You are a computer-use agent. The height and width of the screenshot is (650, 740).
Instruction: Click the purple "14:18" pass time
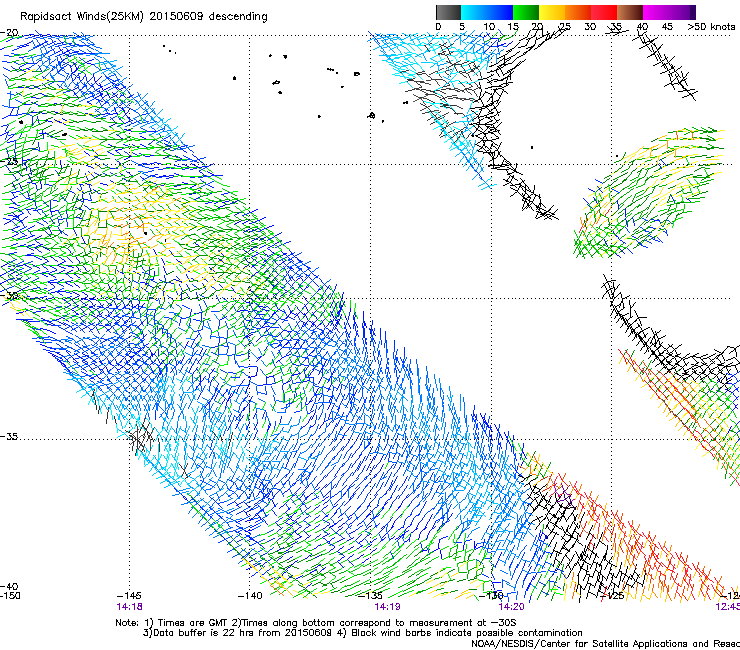129,607
